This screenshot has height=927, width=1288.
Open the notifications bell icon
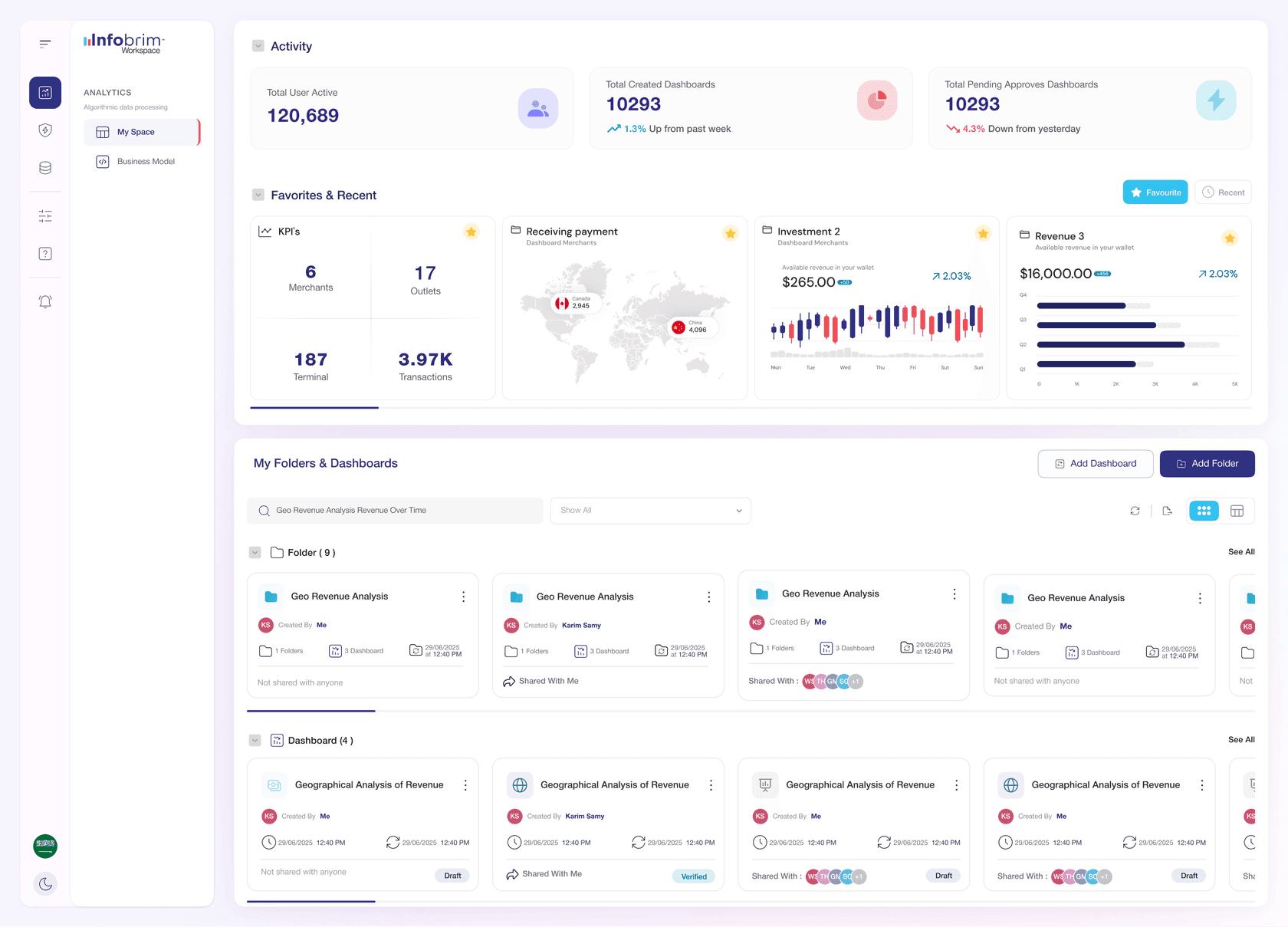coord(45,301)
